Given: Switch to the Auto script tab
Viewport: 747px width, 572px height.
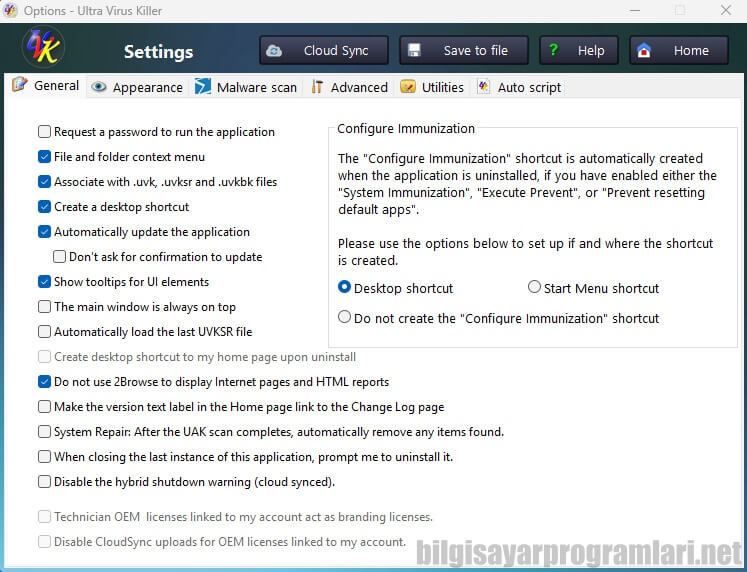Looking at the screenshot, I should pos(519,87).
